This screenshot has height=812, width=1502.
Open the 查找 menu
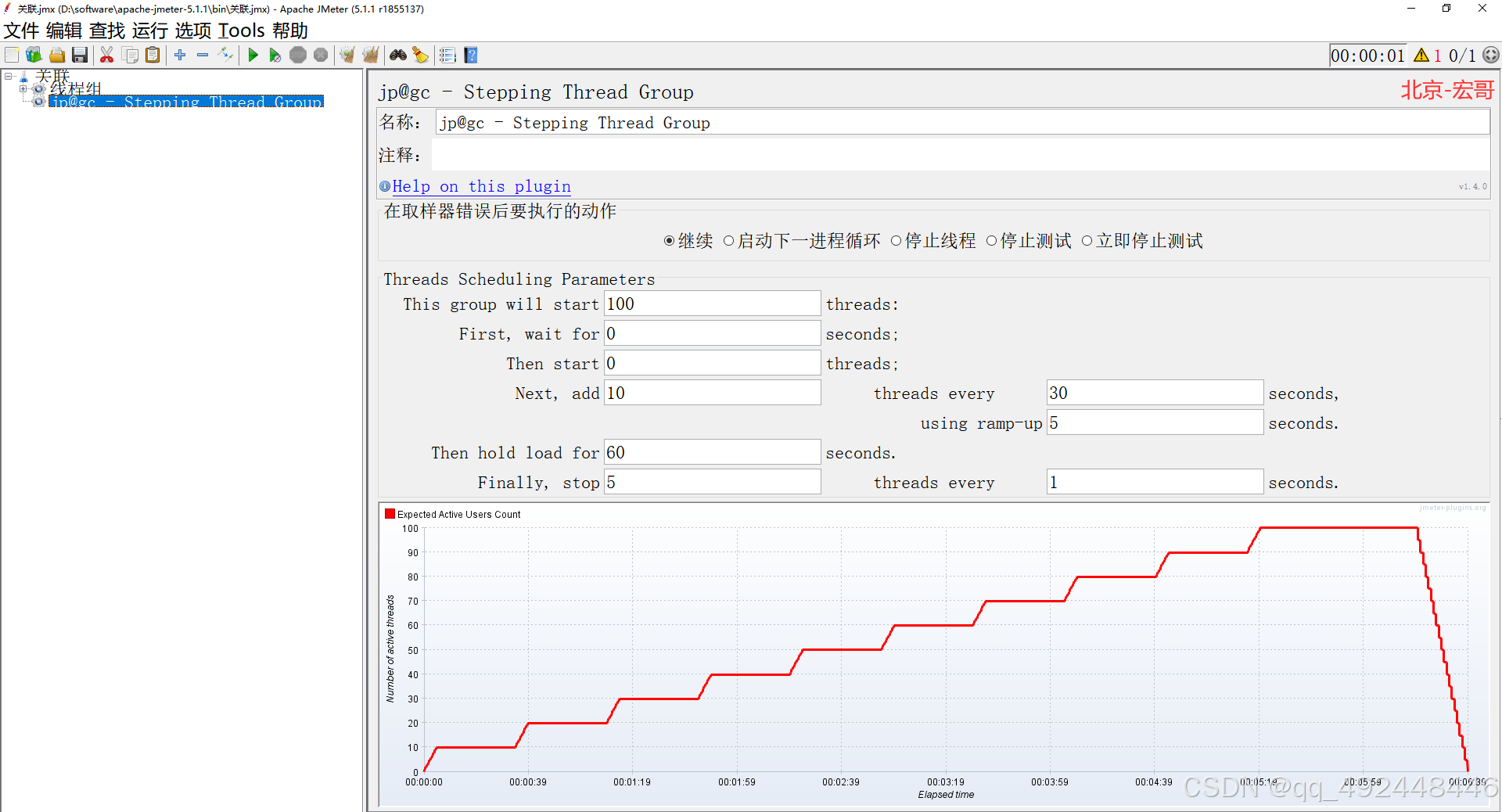pos(107,31)
